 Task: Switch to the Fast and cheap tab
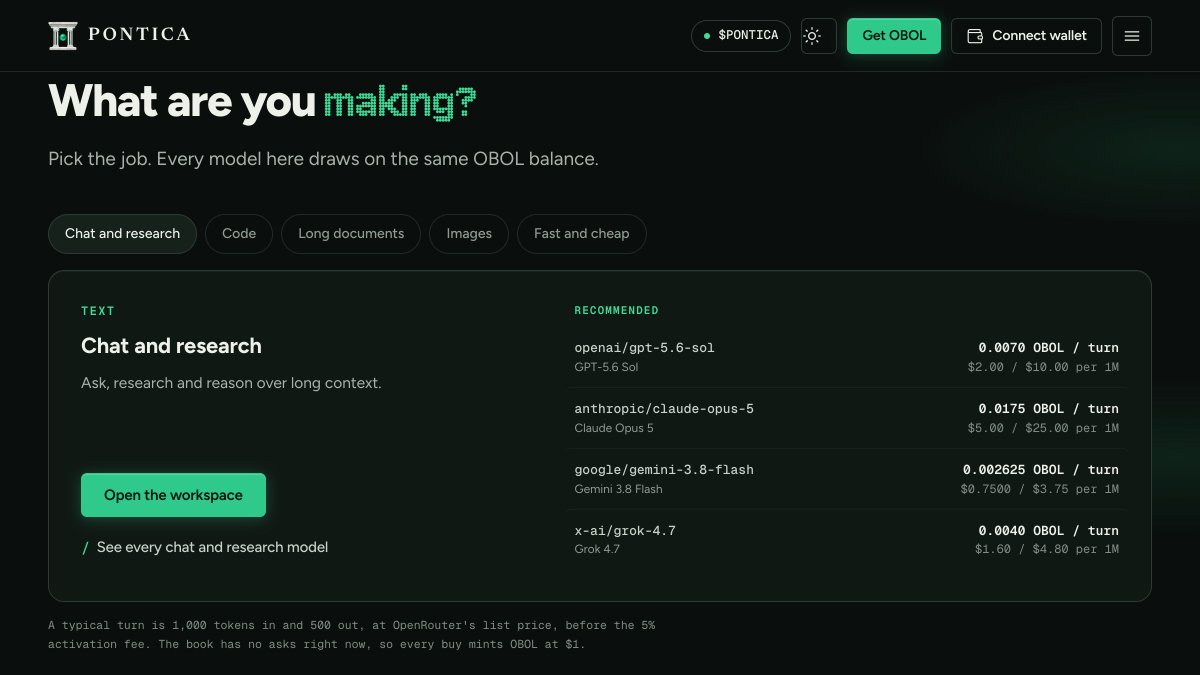[x=581, y=234]
